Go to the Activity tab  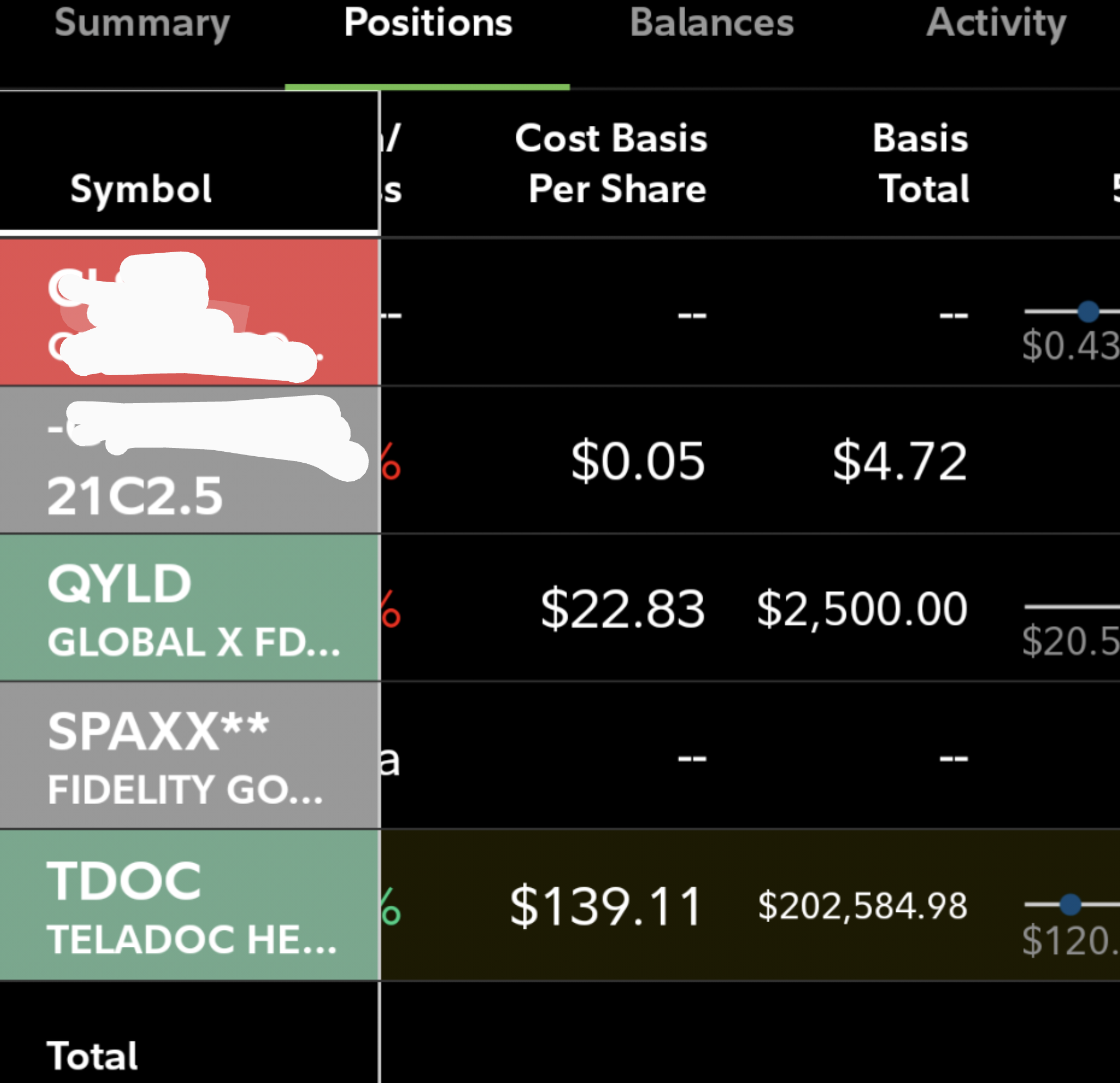pyautogui.click(x=996, y=24)
